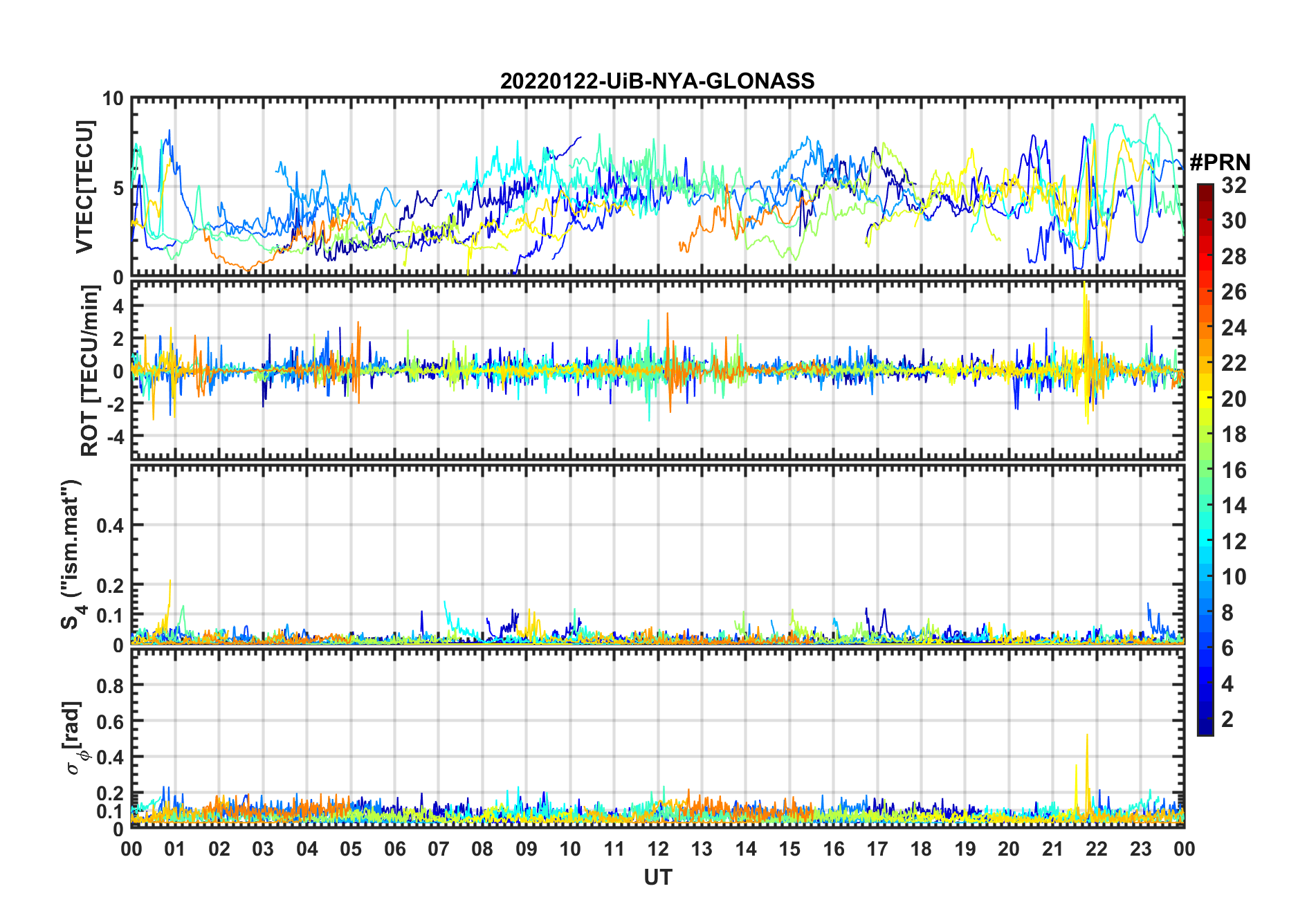Click x-axis tick label 12
1316x920 pixels.
(657, 848)
